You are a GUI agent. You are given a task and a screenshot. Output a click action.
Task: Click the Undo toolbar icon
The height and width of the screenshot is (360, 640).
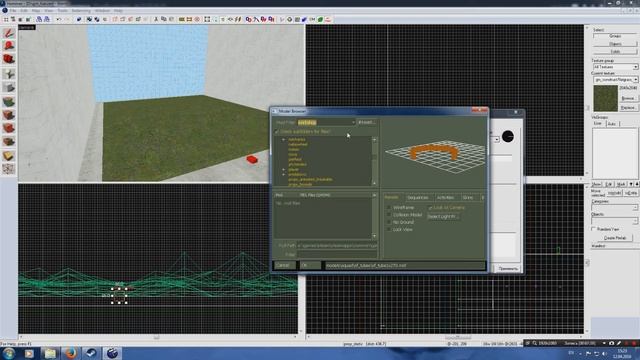[59, 19]
